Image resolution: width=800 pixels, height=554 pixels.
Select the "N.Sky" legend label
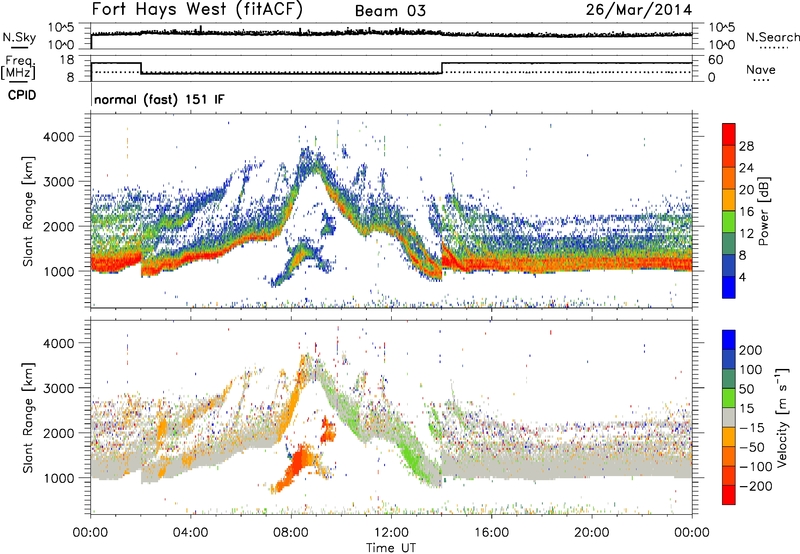[19, 37]
